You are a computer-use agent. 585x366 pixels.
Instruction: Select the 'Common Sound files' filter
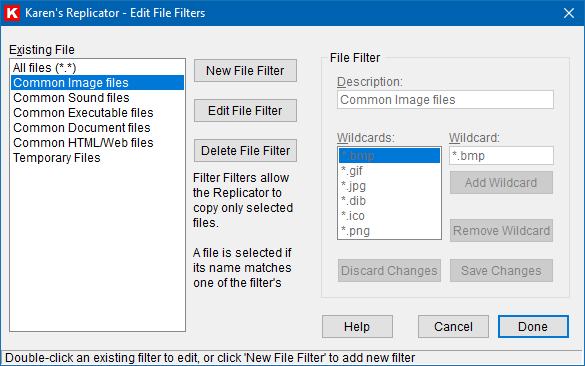pos(97,98)
